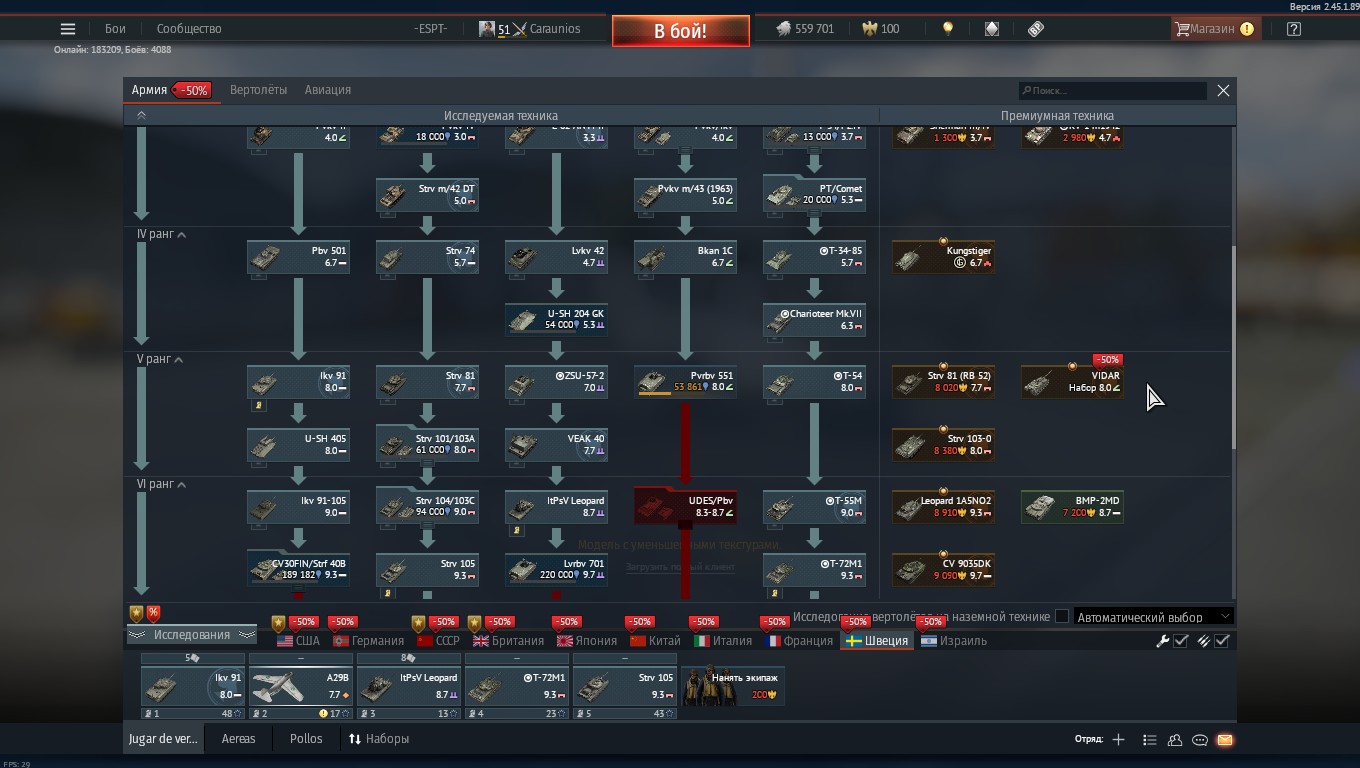
Task: Select the T-72M1 crew slot at bottom
Action: tap(517, 686)
